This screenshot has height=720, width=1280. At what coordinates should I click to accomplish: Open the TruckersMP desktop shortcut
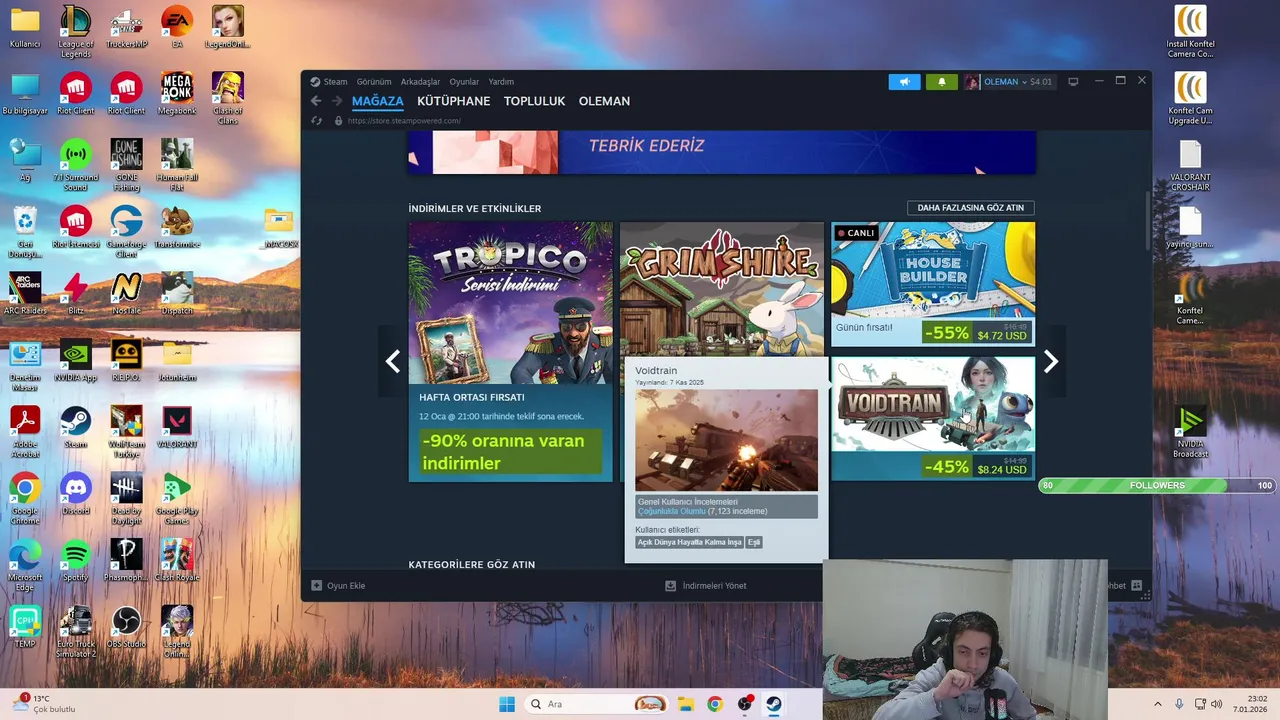click(126, 27)
